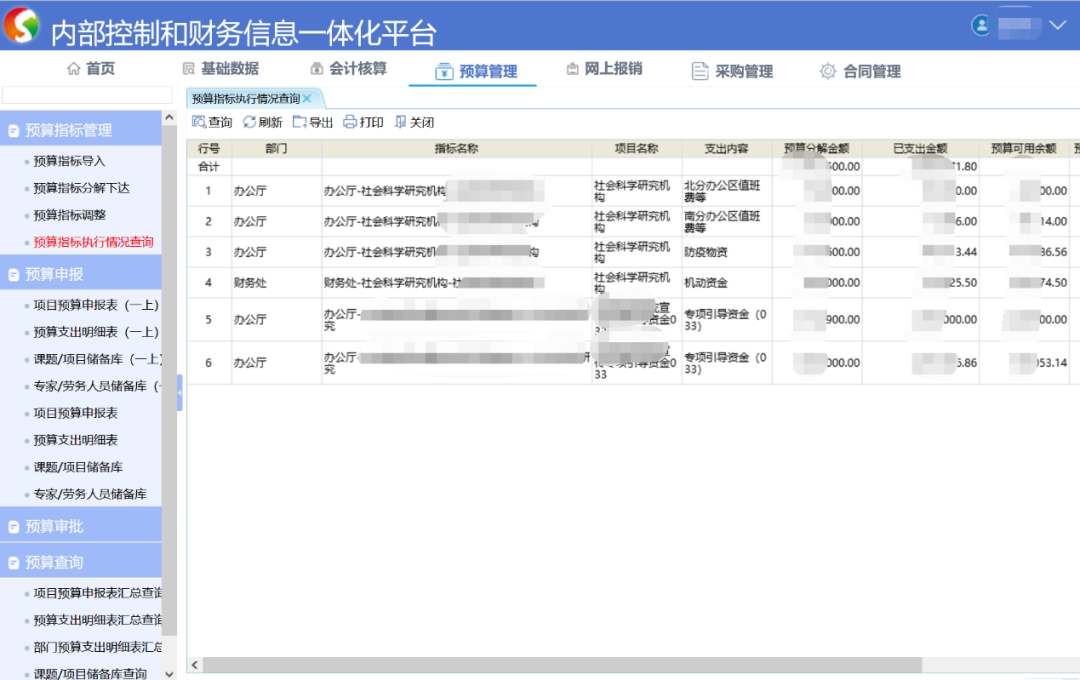The image size is (1080, 680).
Task: Click the user avatar icon top-right
Action: pos(982,25)
